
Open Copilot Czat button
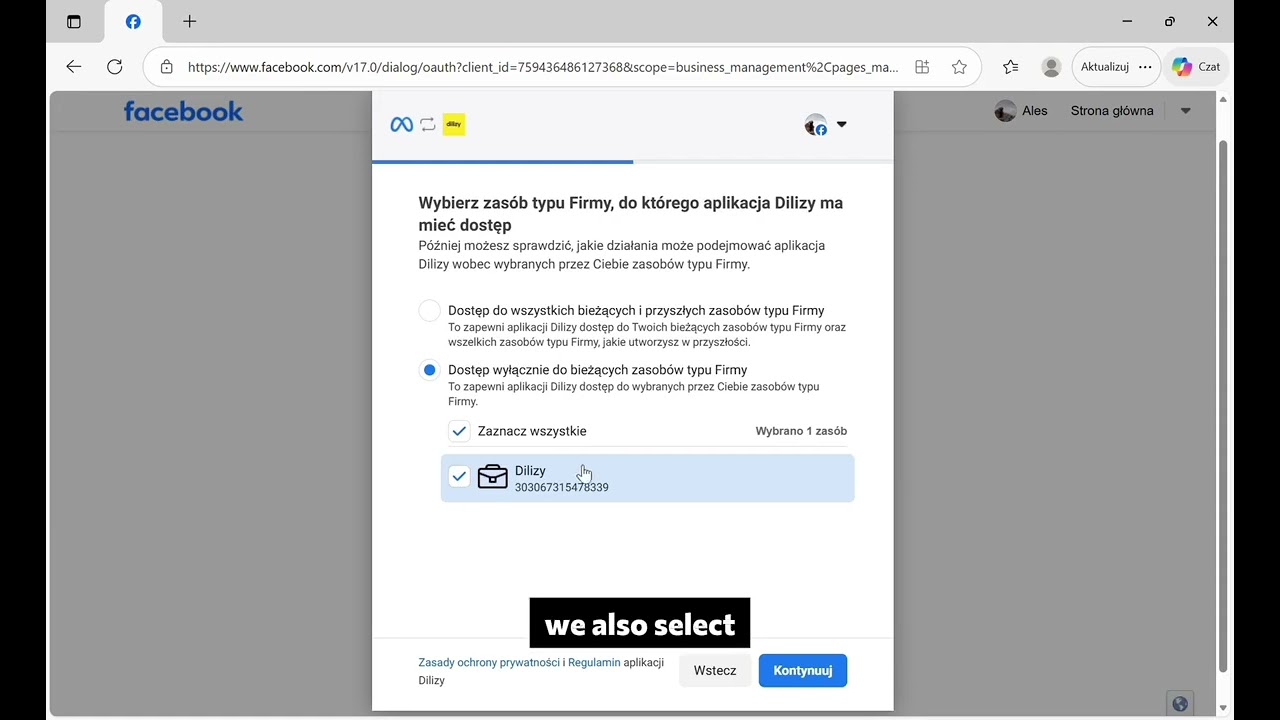pos(1196,67)
